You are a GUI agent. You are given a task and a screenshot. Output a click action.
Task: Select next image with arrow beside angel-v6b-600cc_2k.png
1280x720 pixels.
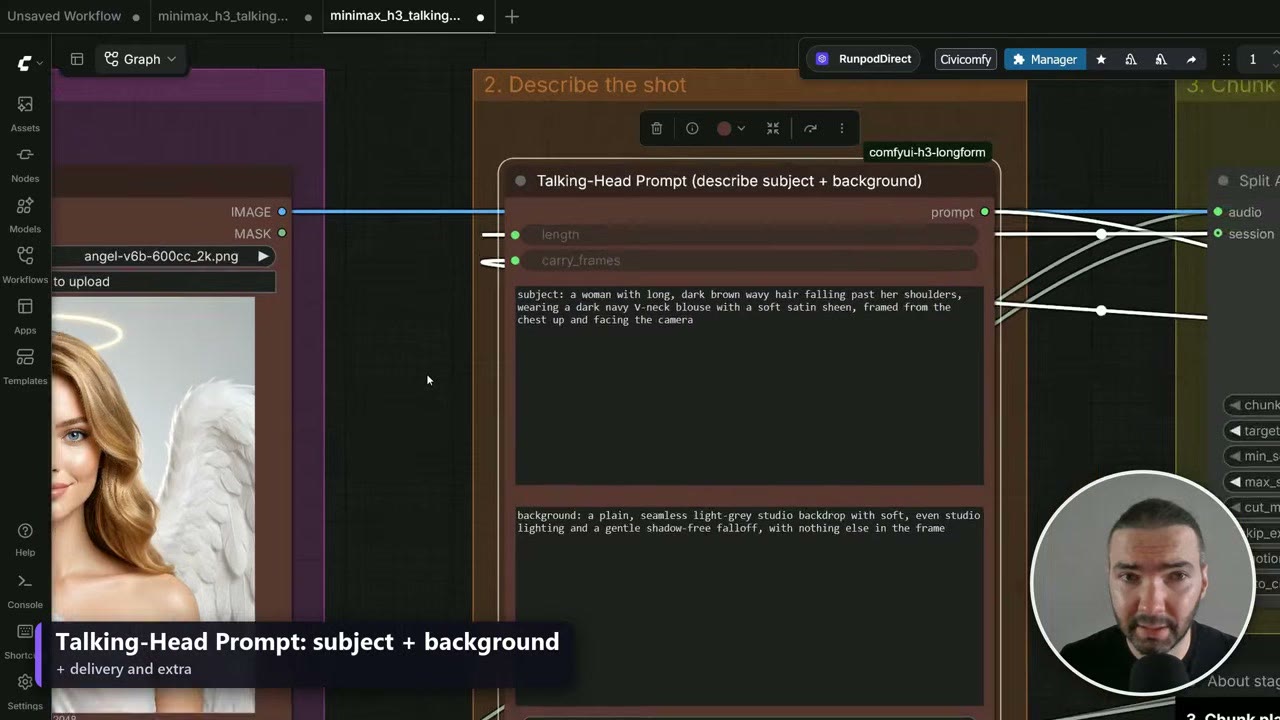tap(263, 256)
